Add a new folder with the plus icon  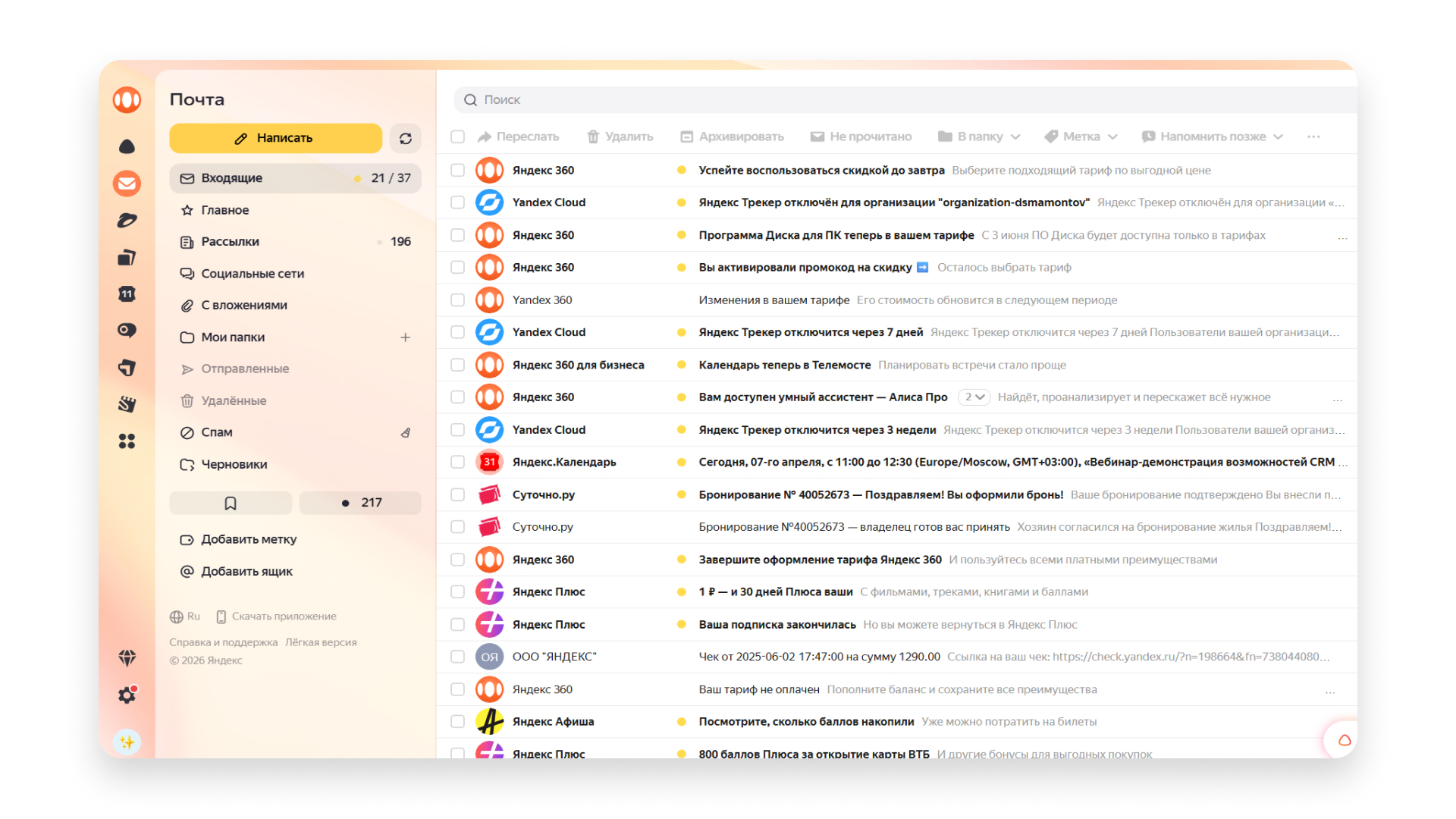coord(406,337)
